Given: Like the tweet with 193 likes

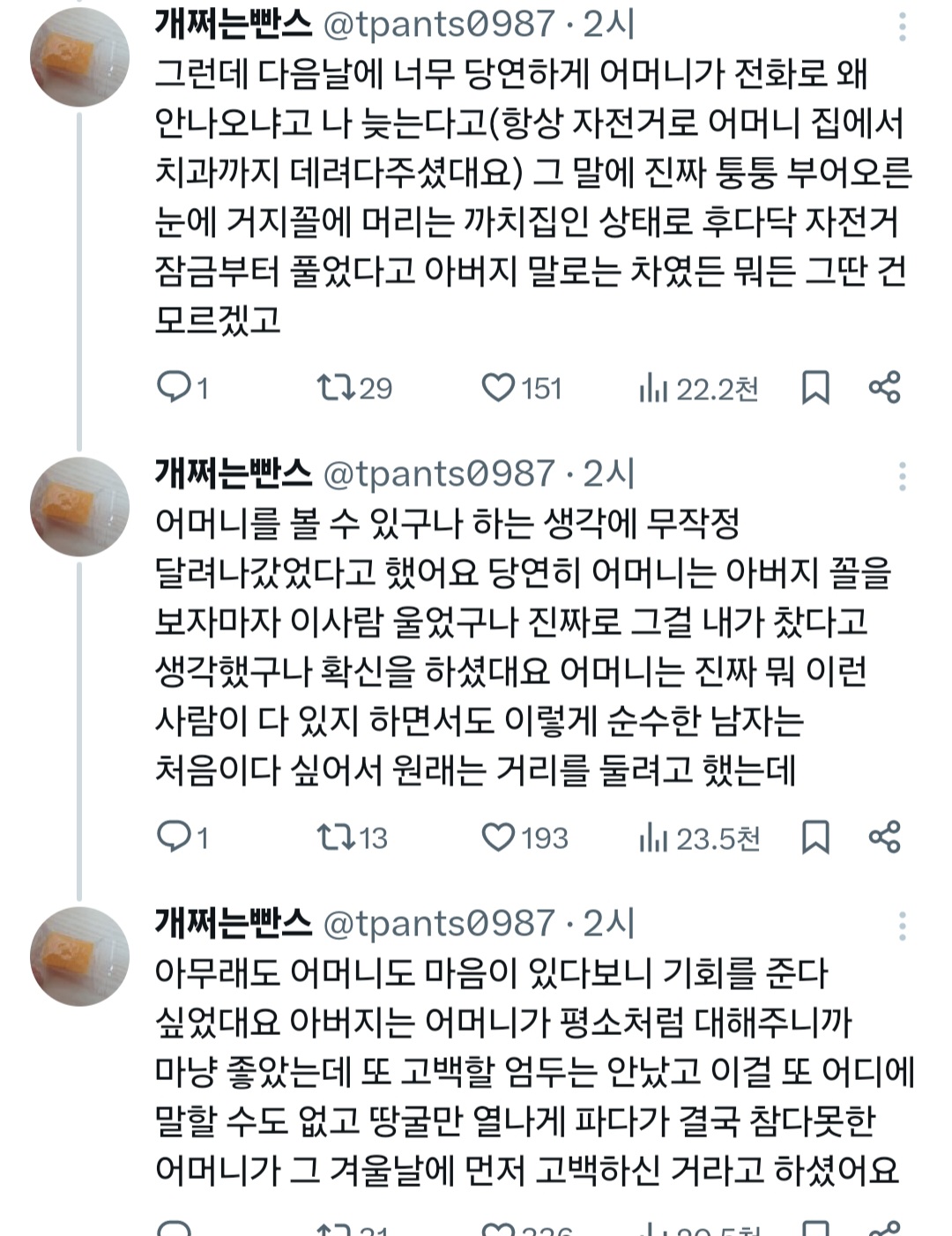Looking at the screenshot, I should pos(498,838).
